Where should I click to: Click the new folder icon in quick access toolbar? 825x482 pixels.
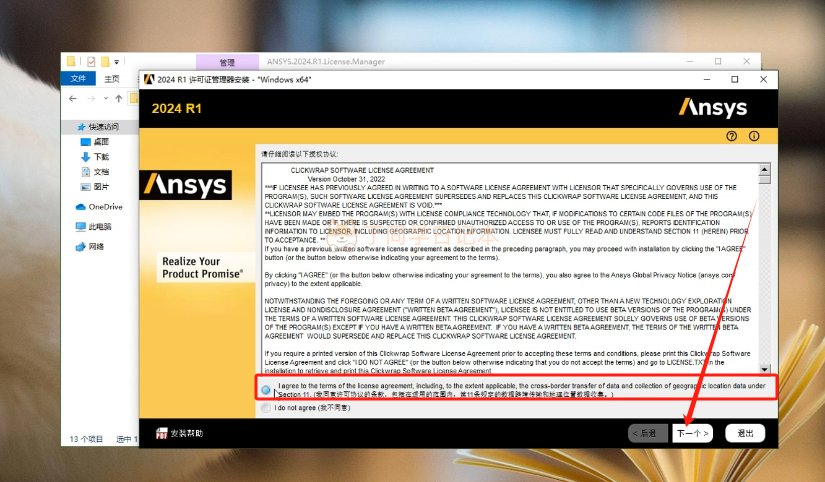pyautogui.click(x=105, y=62)
